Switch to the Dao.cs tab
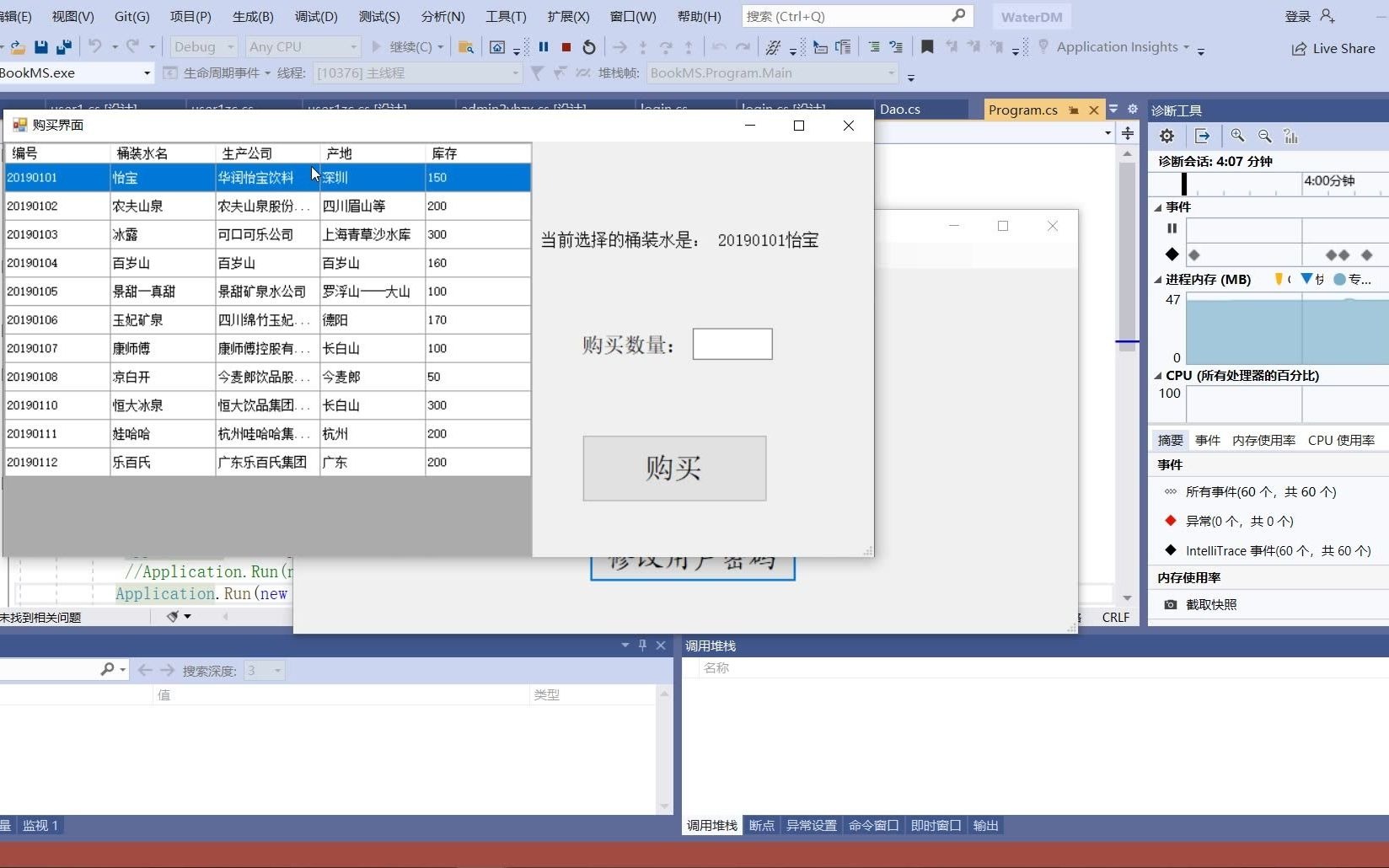Image resolution: width=1389 pixels, height=868 pixels. coord(900,110)
